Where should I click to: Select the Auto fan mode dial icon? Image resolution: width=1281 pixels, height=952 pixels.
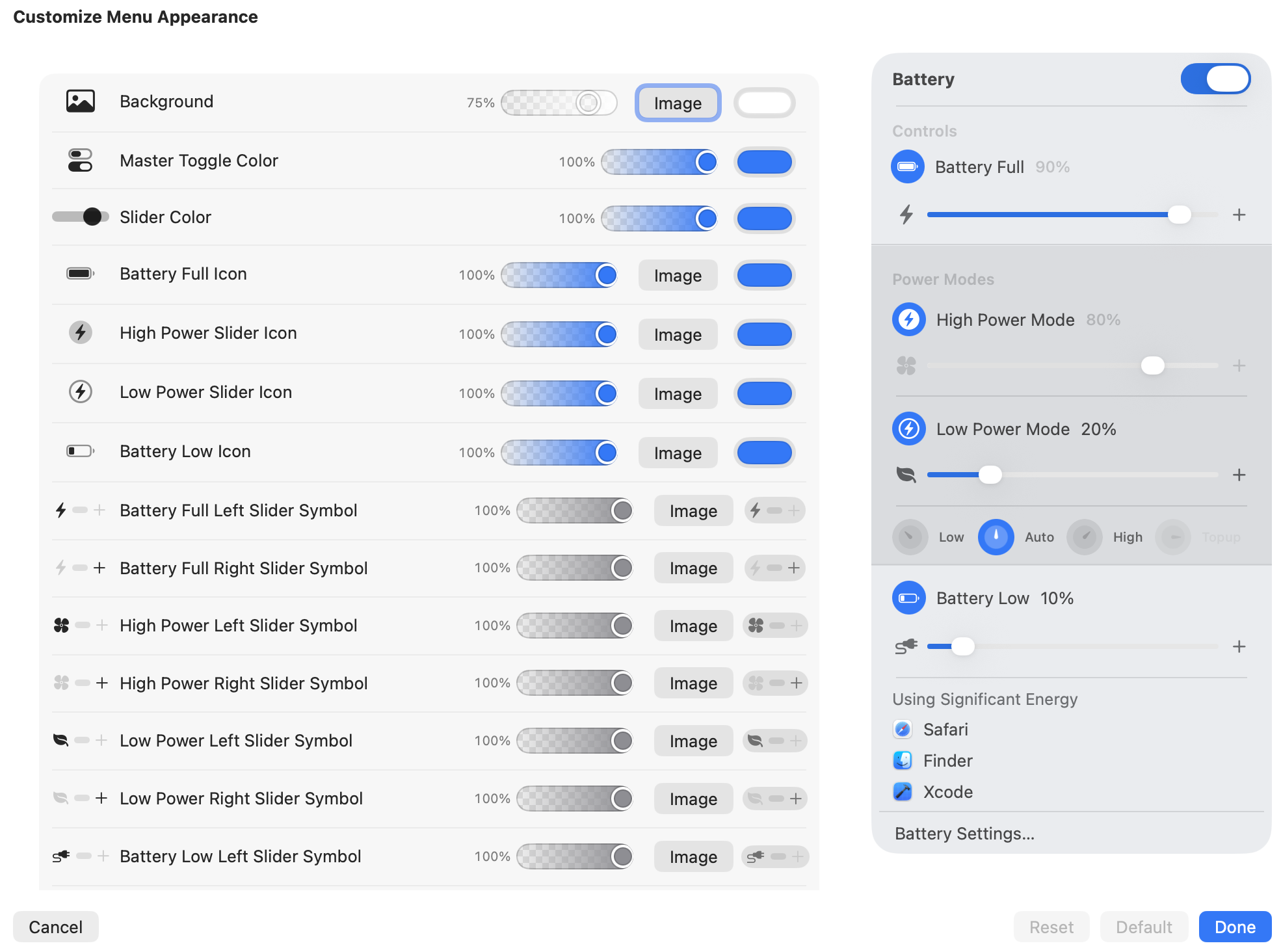[996, 537]
